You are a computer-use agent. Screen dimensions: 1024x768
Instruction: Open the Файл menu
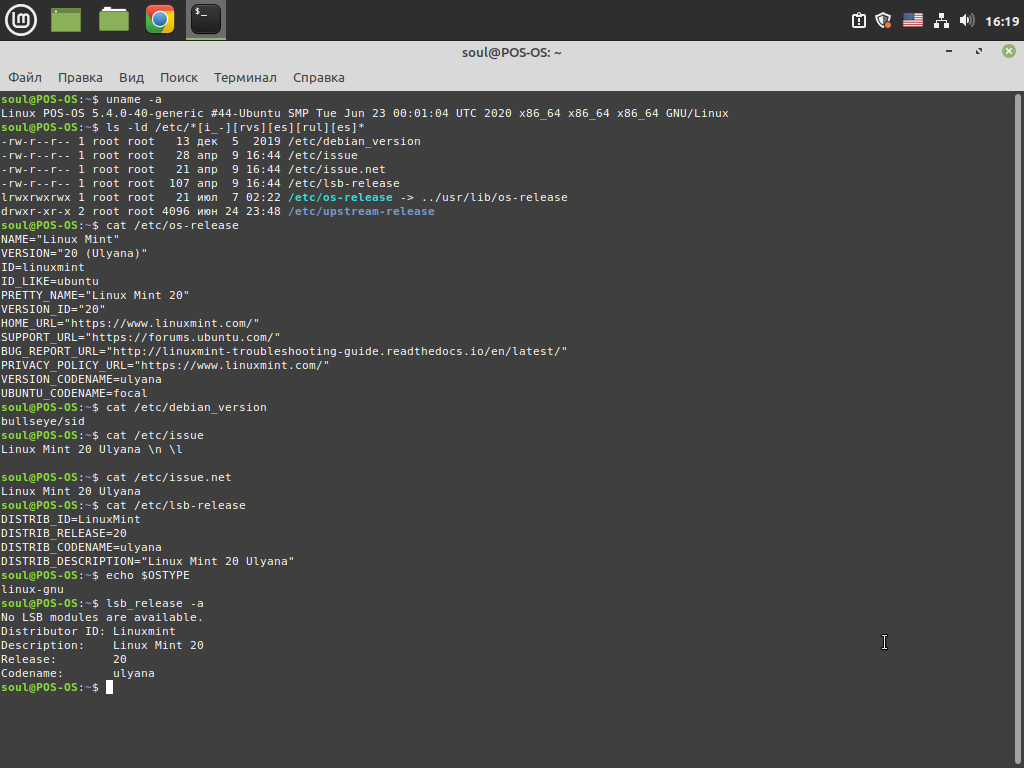point(25,78)
